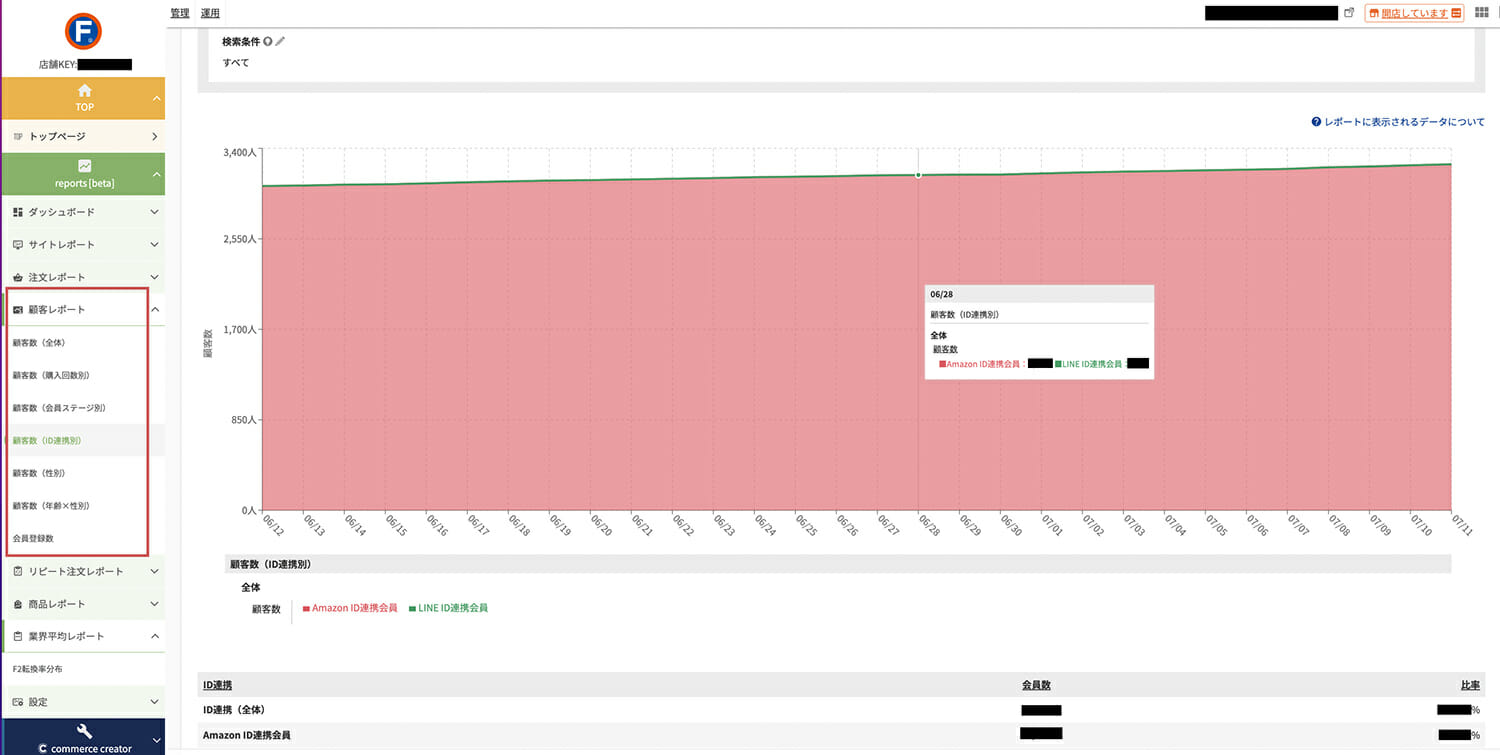Click the home icon above TOP
1500x755 pixels.
click(x=84, y=91)
